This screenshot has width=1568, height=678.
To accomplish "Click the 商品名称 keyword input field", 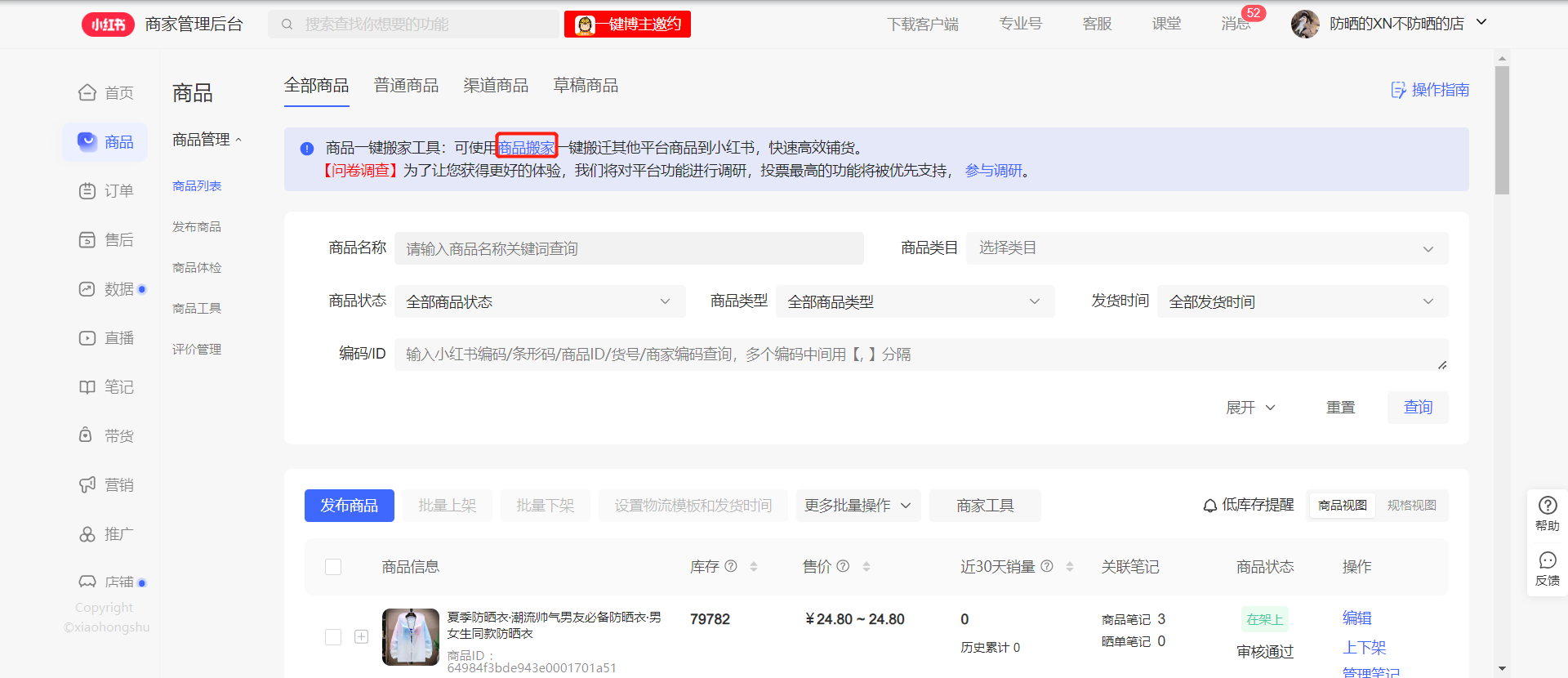I will click(628, 248).
